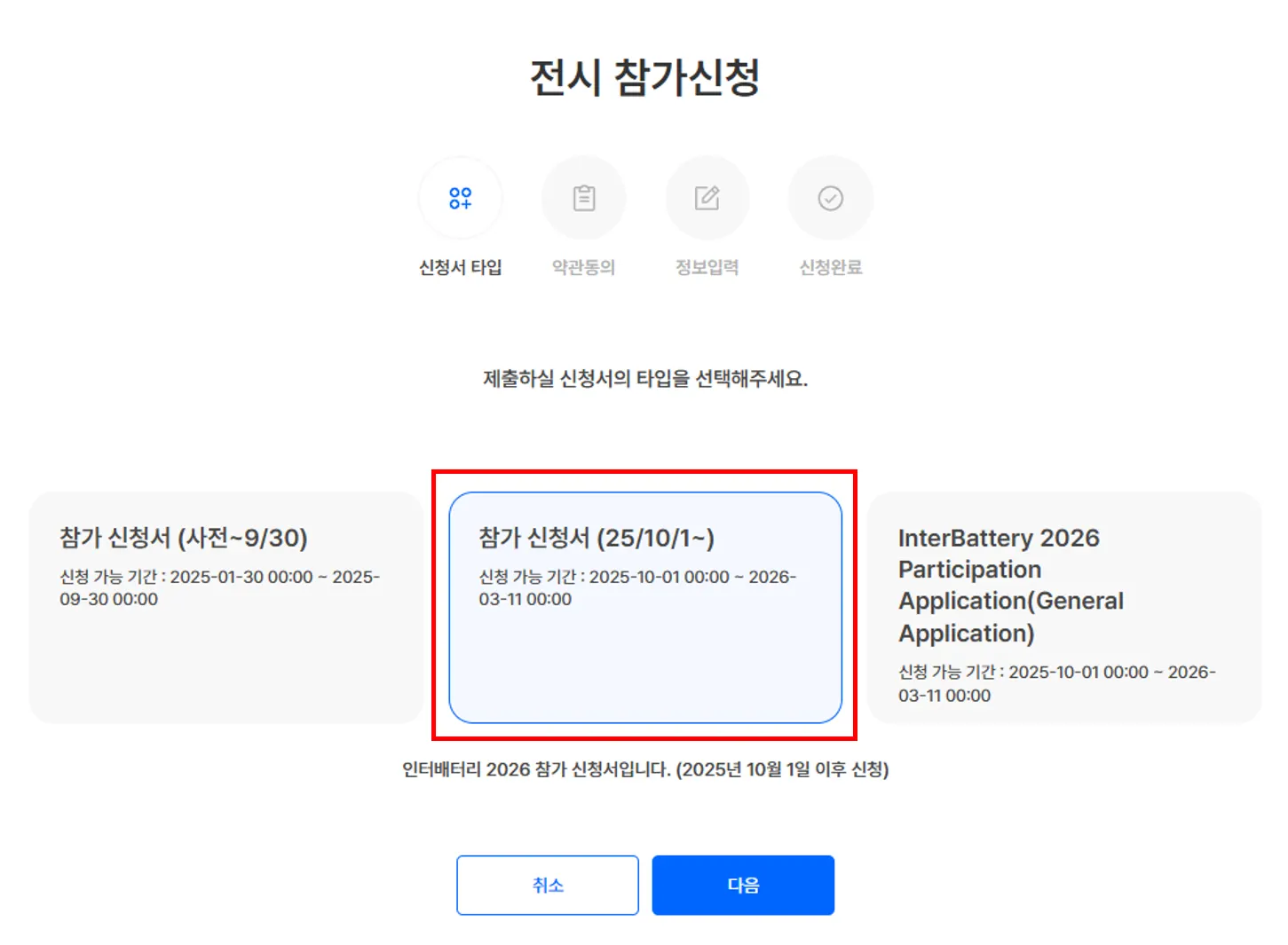Viewport: 1288px width, 945px height.
Task: Select the 참가 신청서 (25/10/1~) card
Action: pyautogui.click(x=645, y=608)
